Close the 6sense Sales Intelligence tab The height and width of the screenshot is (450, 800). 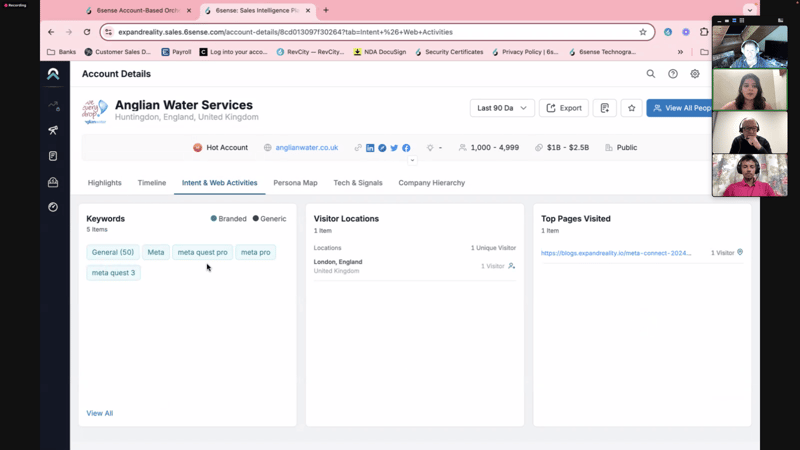point(308,10)
